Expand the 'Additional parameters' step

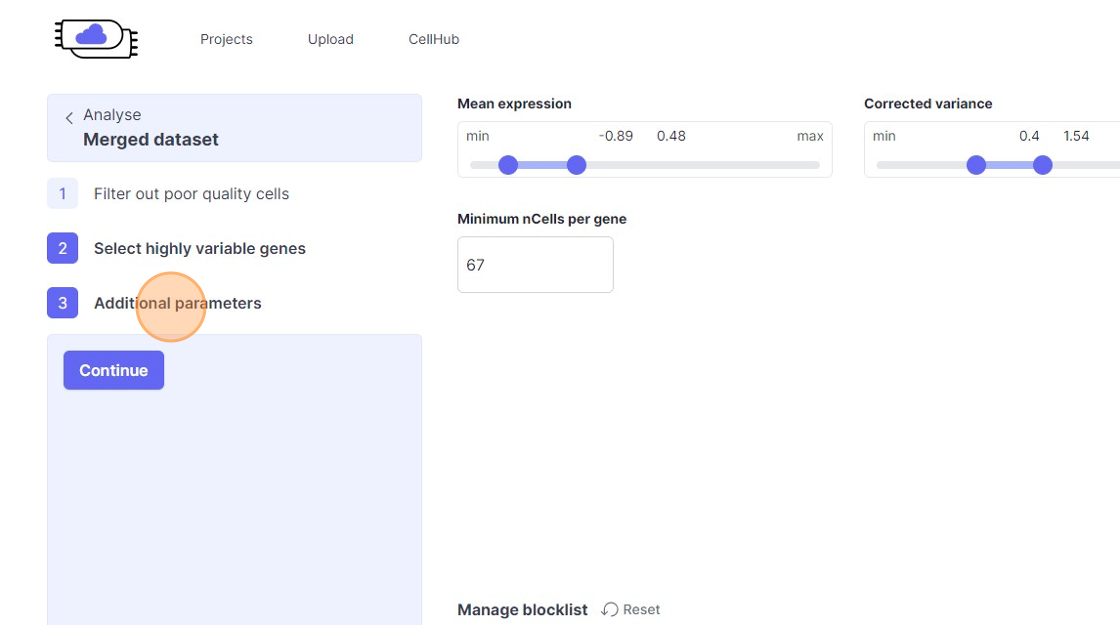(178, 303)
